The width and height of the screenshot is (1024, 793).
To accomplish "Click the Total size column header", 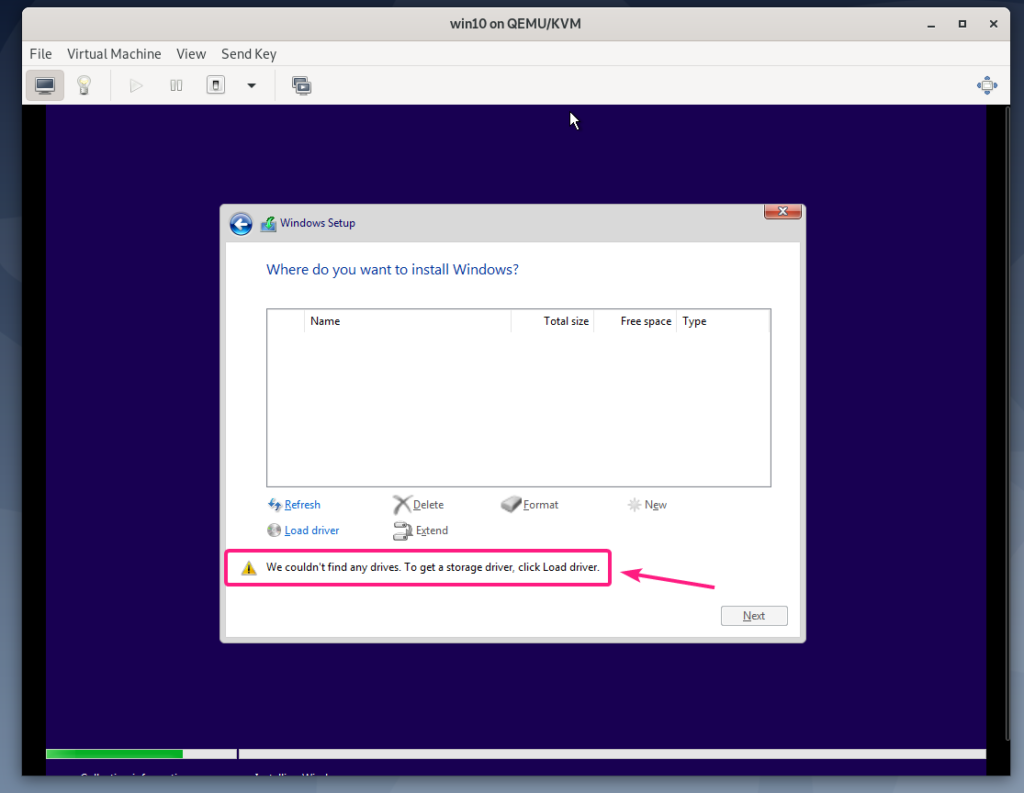I will click(x=565, y=321).
